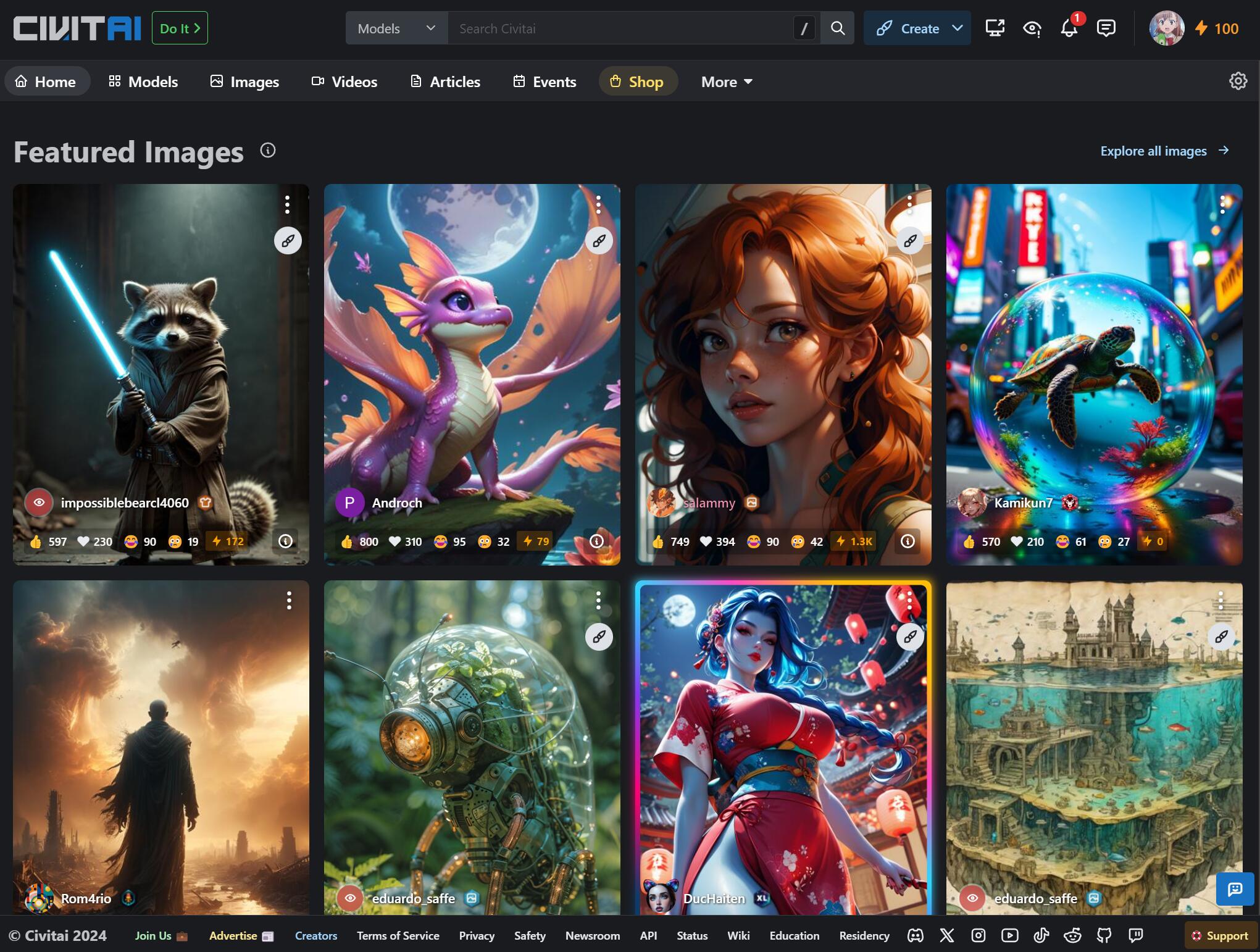
Task: Click the Support button in footer
Action: tap(1220, 935)
